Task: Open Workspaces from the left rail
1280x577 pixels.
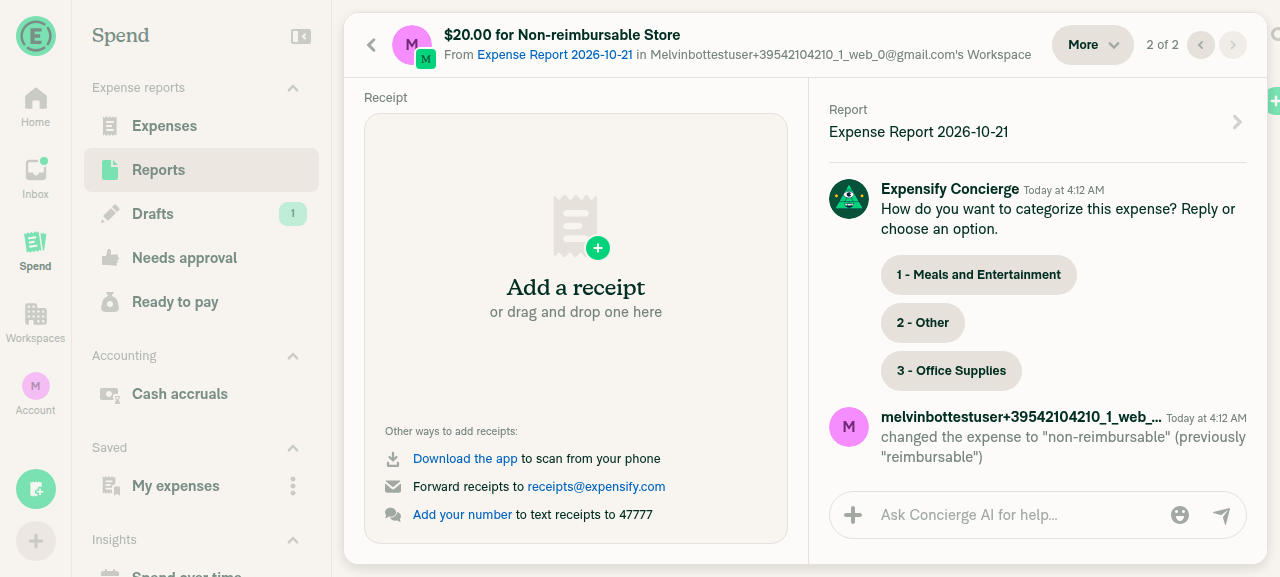Action: 35,323
